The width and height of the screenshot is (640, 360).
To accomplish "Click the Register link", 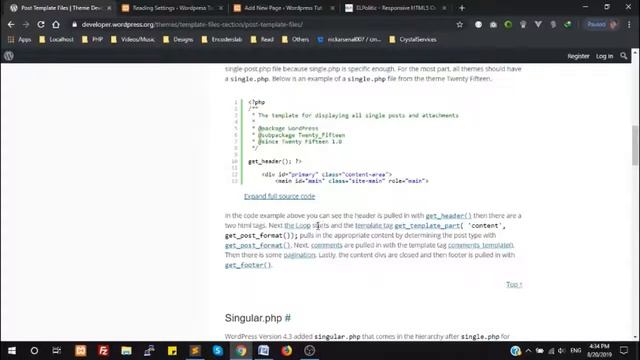I will pos(578,56).
